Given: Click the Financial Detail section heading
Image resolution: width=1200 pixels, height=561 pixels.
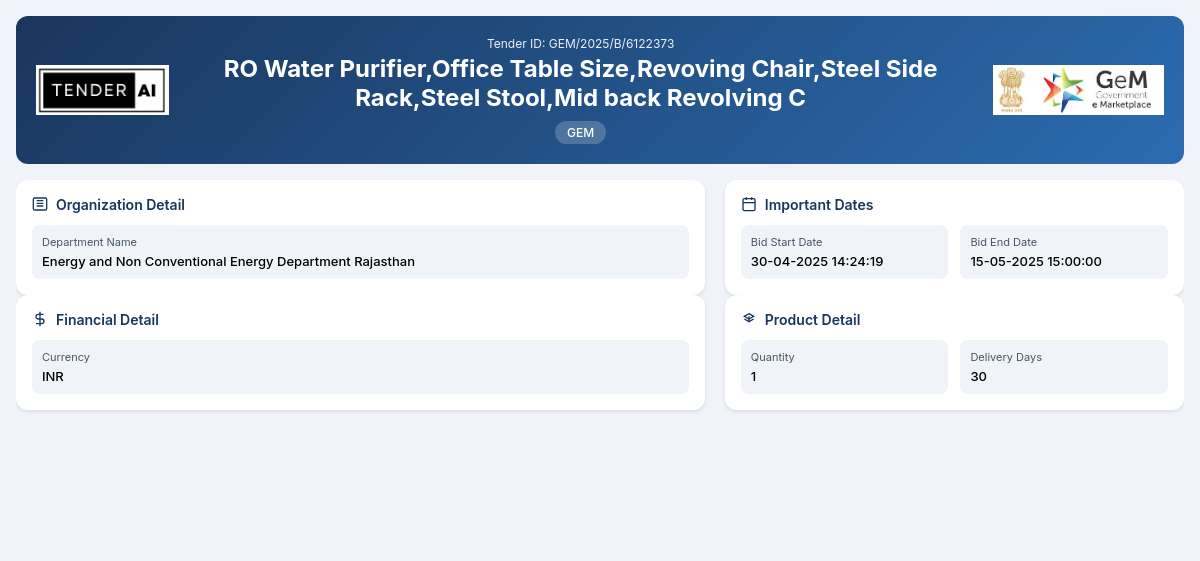Looking at the screenshot, I should (x=107, y=320).
